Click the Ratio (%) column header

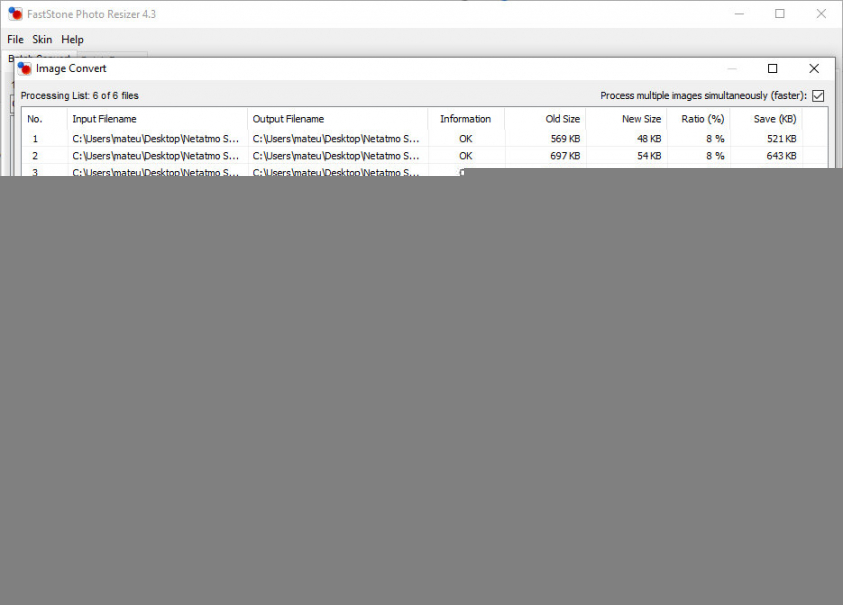point(702,119)
